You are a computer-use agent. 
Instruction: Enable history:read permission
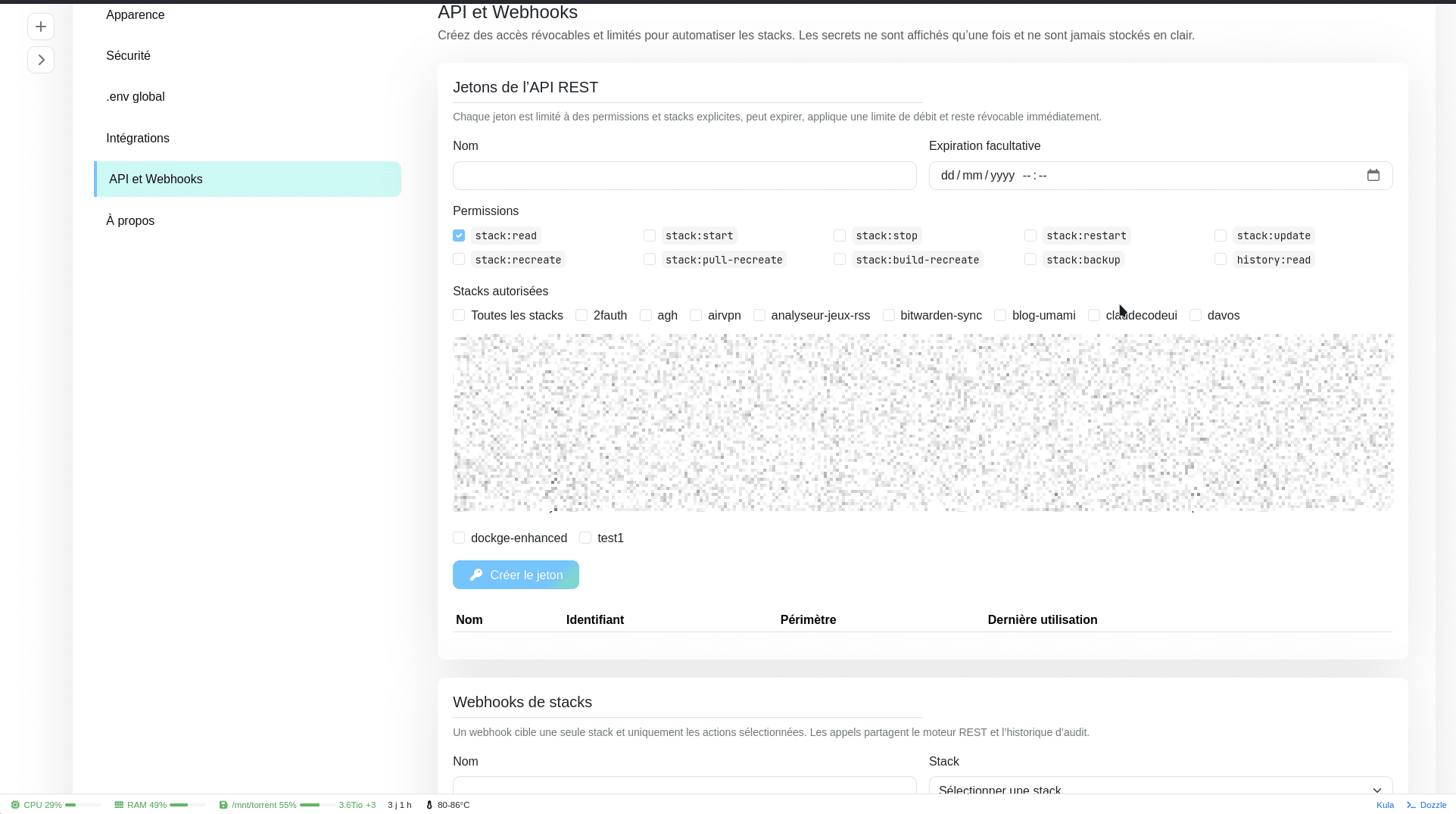[1221, 260]
